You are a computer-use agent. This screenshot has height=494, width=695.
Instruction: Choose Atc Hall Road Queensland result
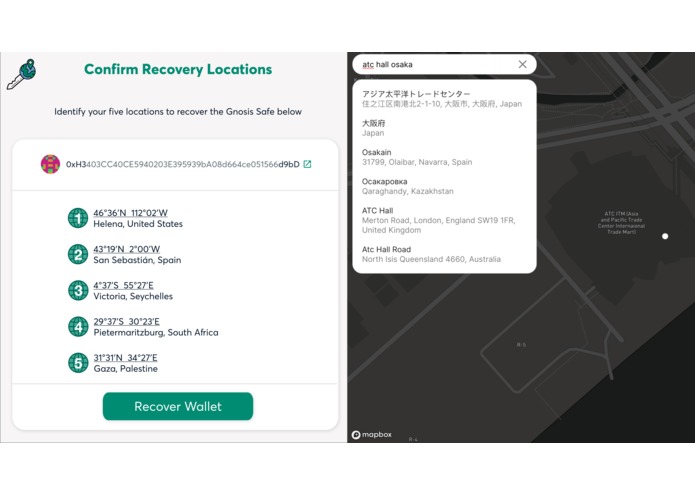[444, 254]
